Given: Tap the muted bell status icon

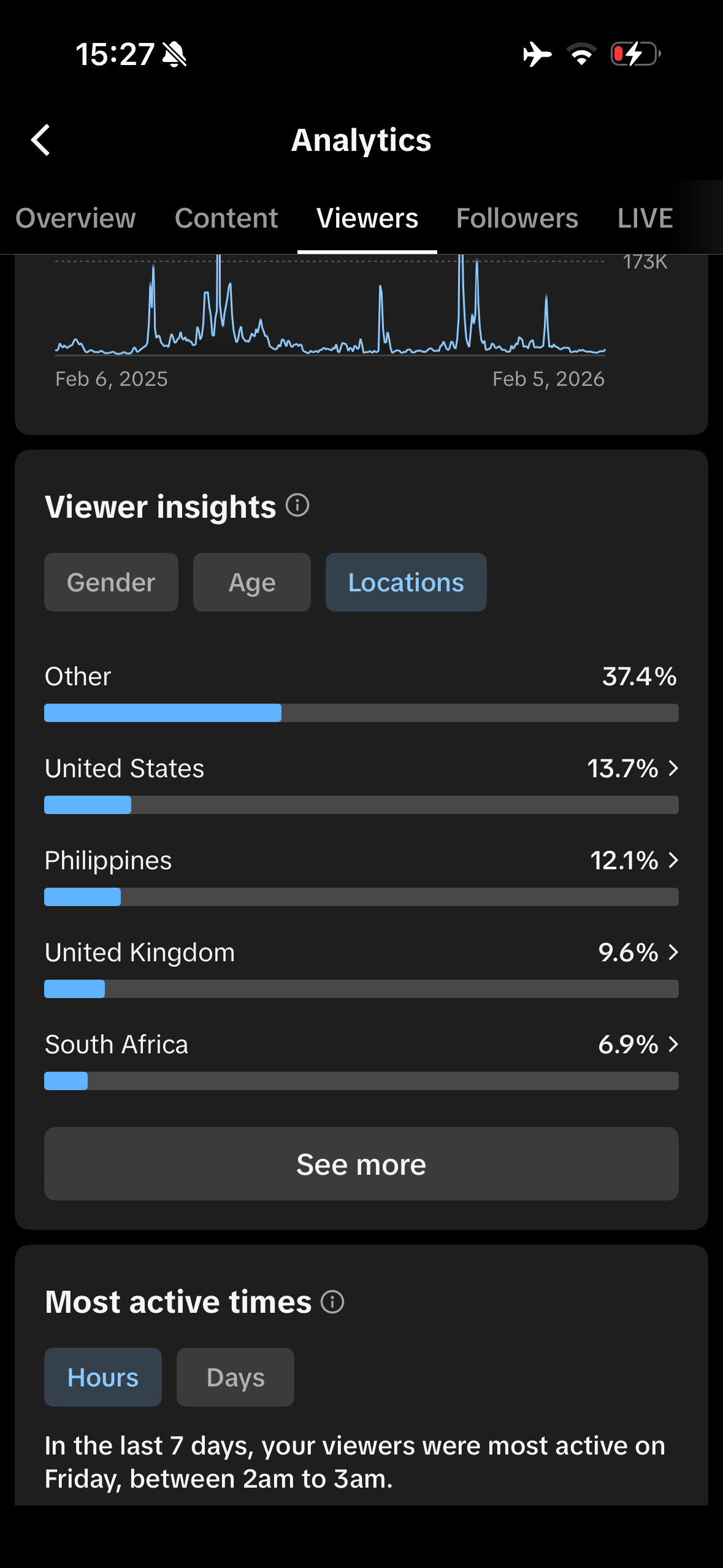Looking at the screenshot, I should 174,55.
